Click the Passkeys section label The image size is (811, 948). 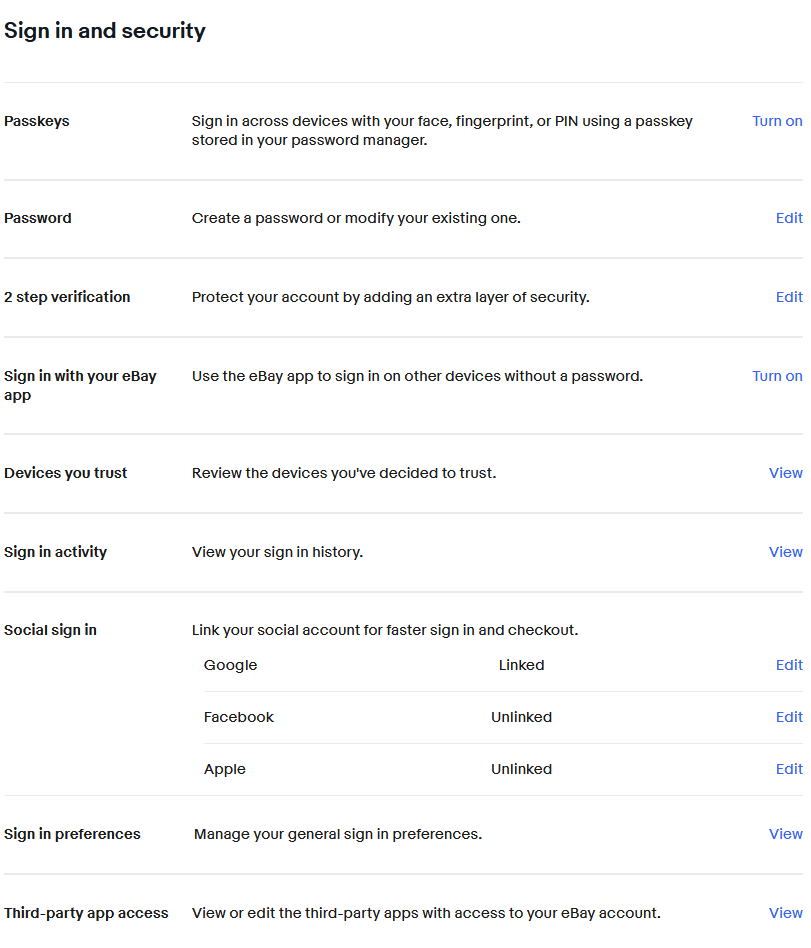coord(37,121)
